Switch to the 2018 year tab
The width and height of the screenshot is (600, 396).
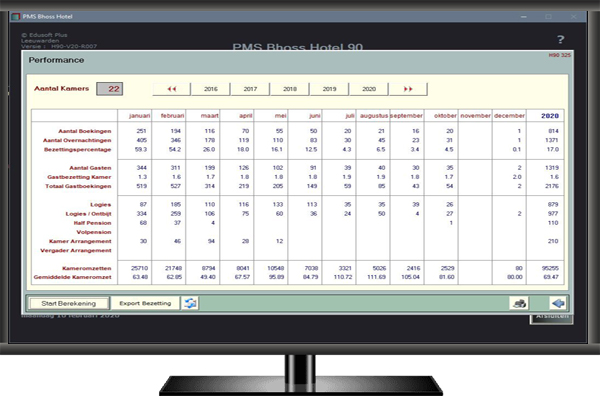point(290,89)
